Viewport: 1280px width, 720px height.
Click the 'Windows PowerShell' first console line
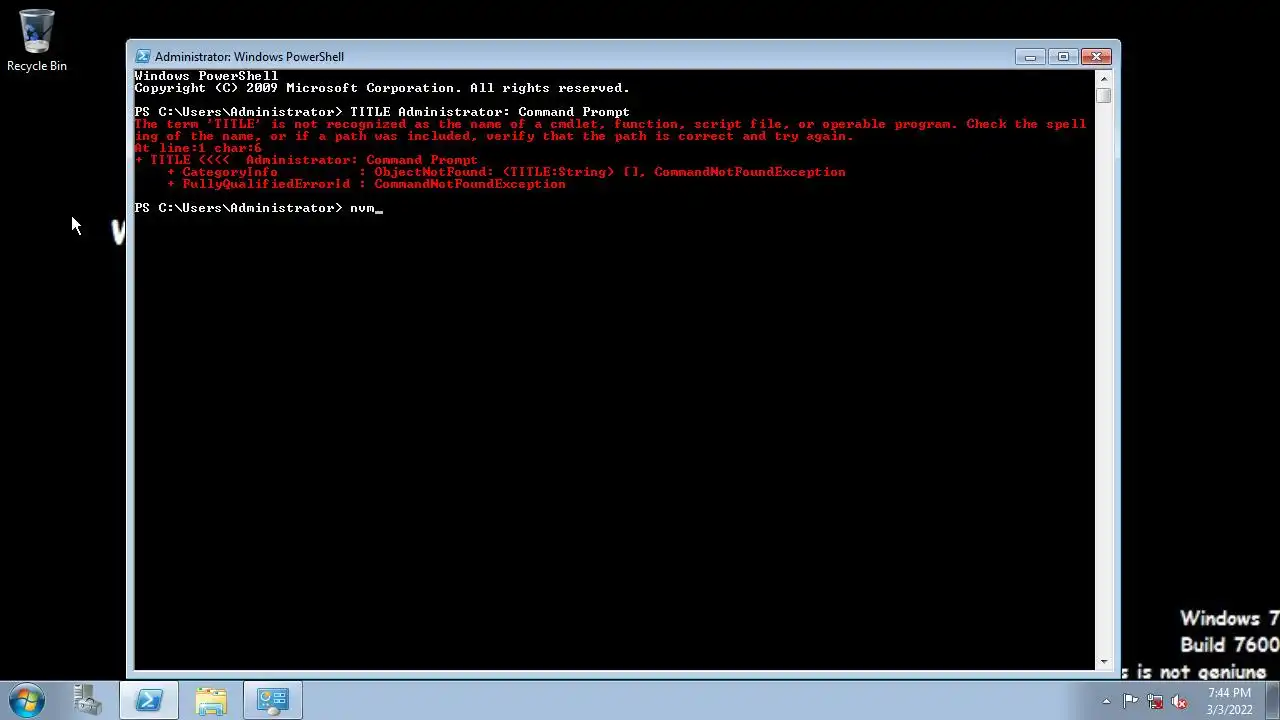pyautogui.click(x=206, y=76)
